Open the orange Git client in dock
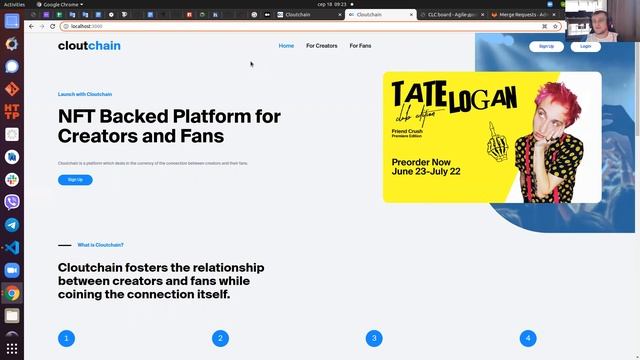This screenshot has width=640, height=360. 12,89
